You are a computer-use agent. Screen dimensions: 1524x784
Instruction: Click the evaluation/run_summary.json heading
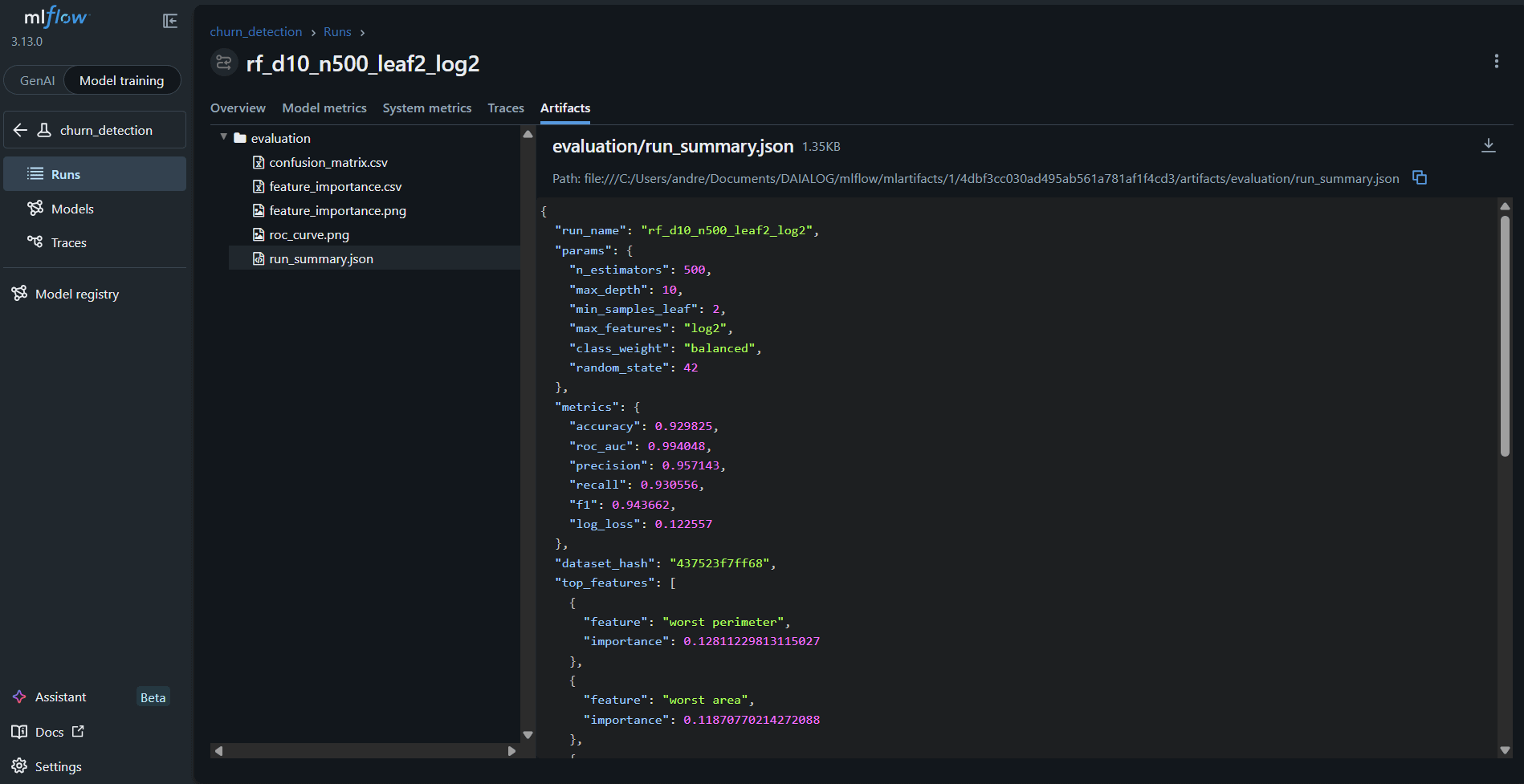tap(673, 146)
